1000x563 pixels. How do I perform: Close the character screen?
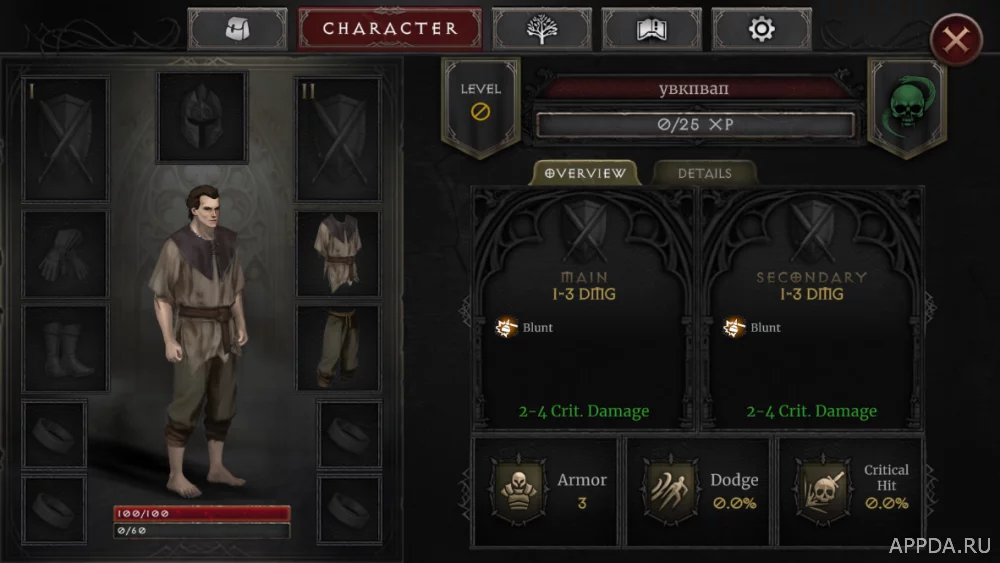[956, 40]
